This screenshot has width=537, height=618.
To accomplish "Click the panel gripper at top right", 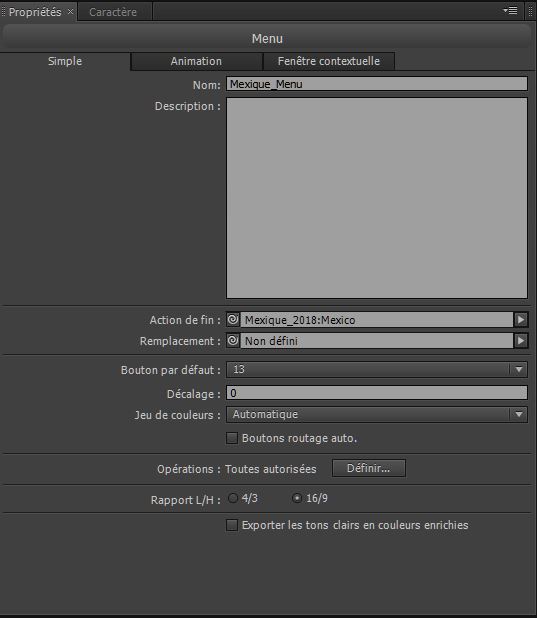I will (x=531, y=11).
